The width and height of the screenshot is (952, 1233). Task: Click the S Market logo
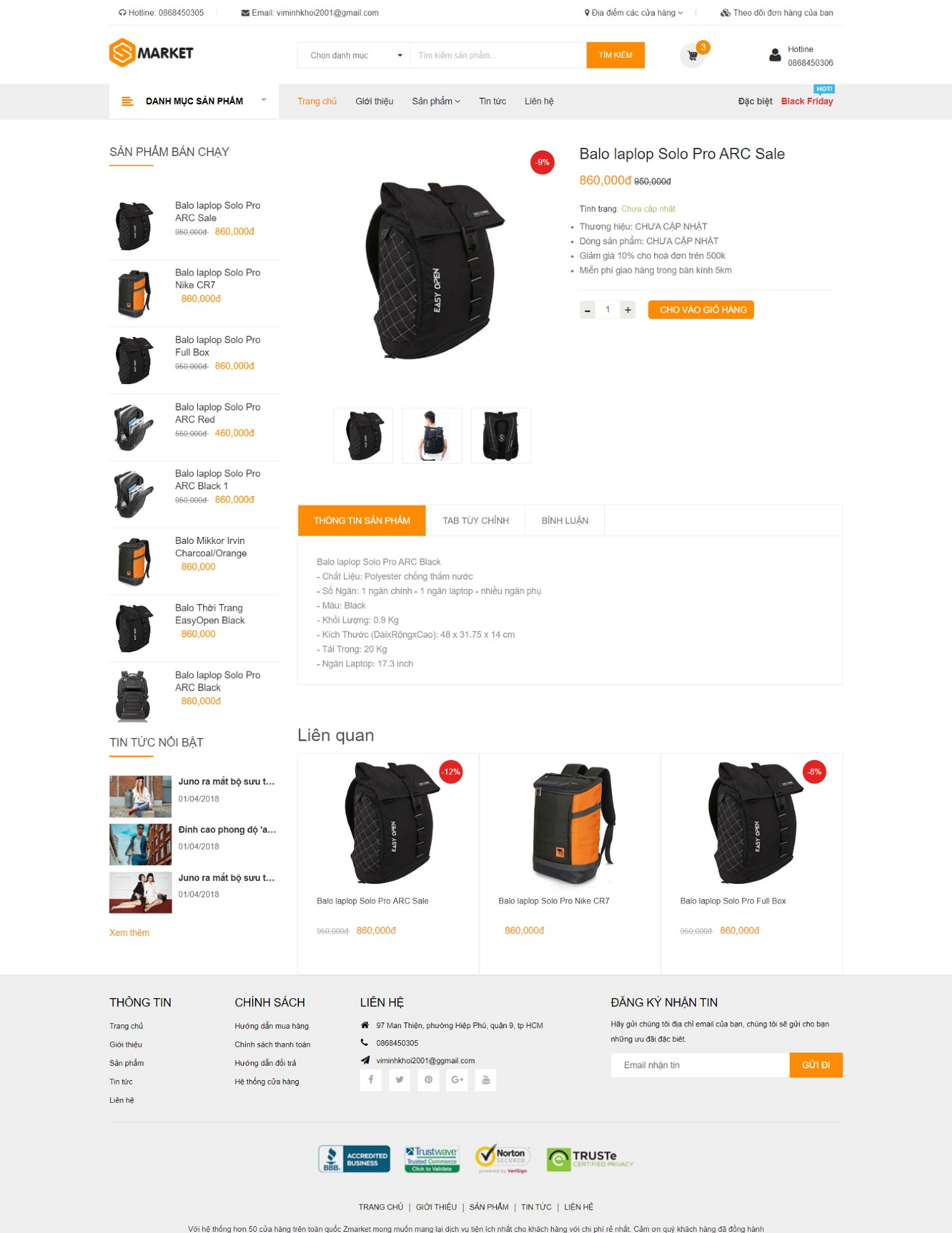[x=151, y=53]
